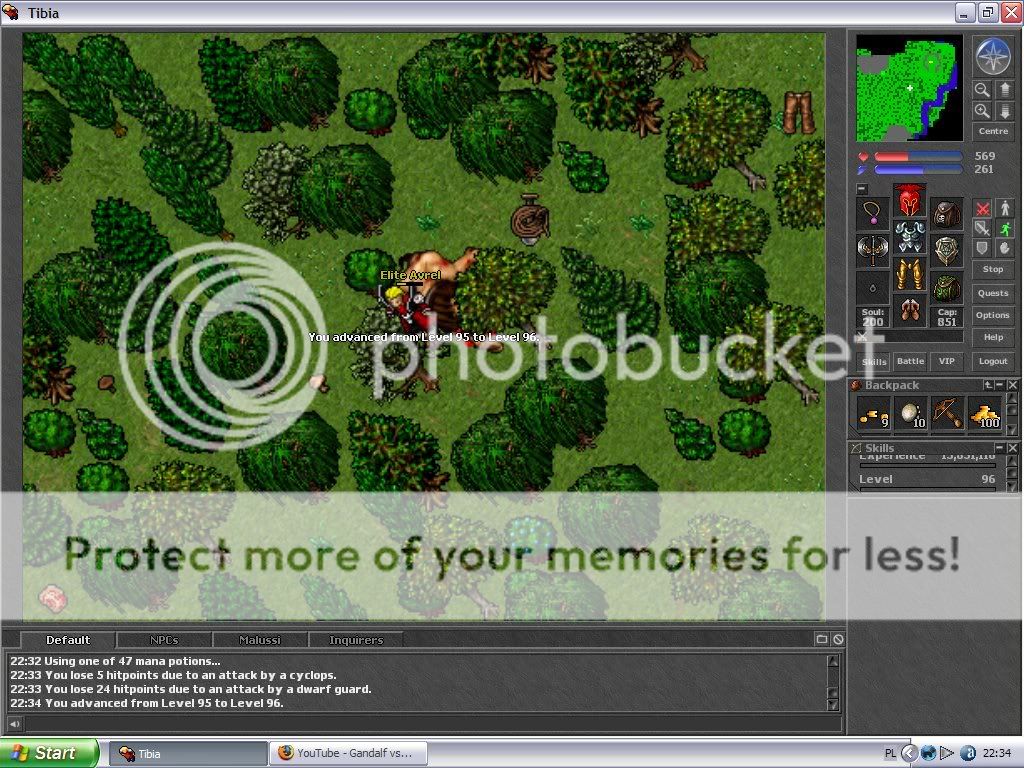Viewport: 1024px width, 768px height.
Task: Click the automap view
Action: [909, 88]
